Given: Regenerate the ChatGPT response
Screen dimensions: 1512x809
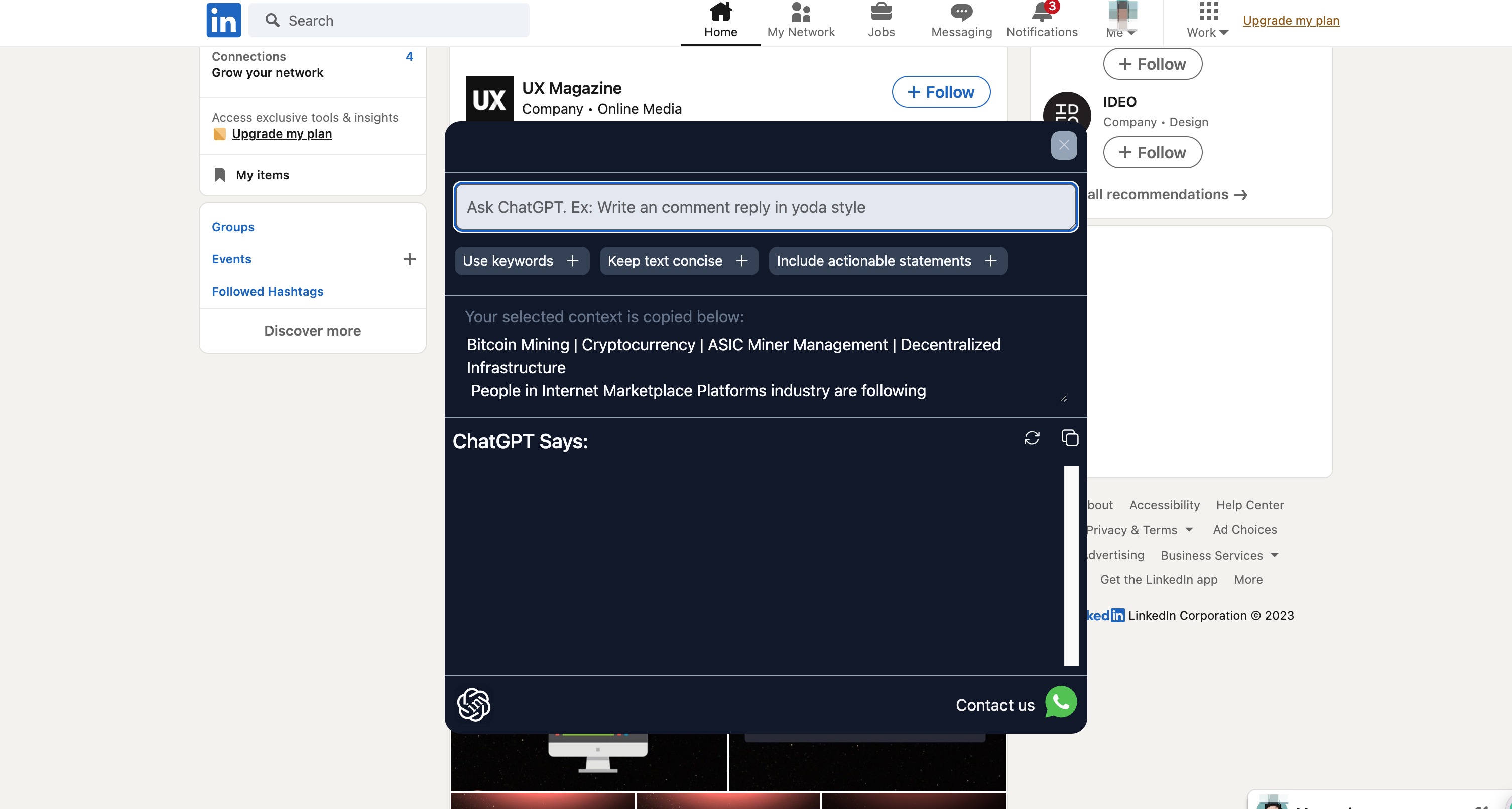Looking at the screenshot, I should (x=1031, y=438).
